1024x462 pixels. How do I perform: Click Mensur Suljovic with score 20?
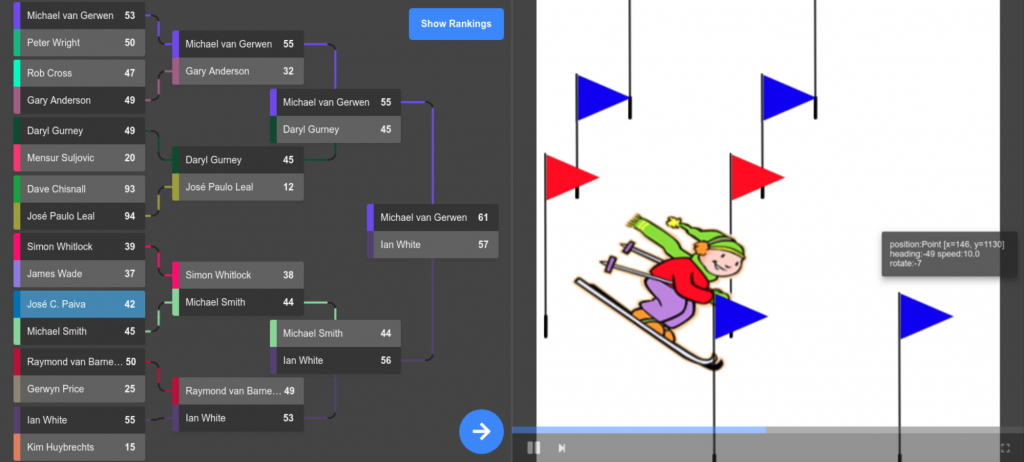point(79,157)
